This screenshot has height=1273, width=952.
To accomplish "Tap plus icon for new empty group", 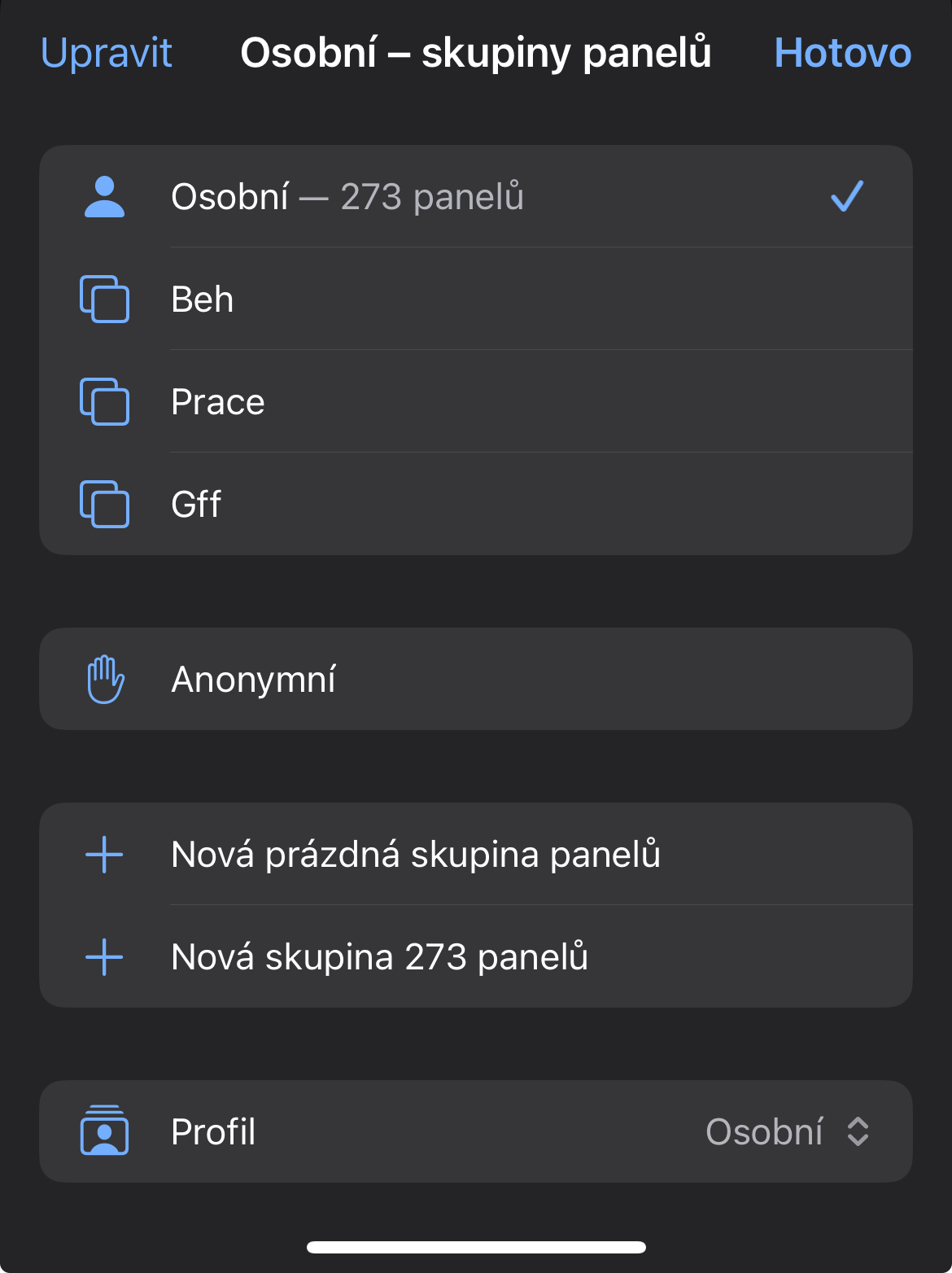I will click(104, 855).
